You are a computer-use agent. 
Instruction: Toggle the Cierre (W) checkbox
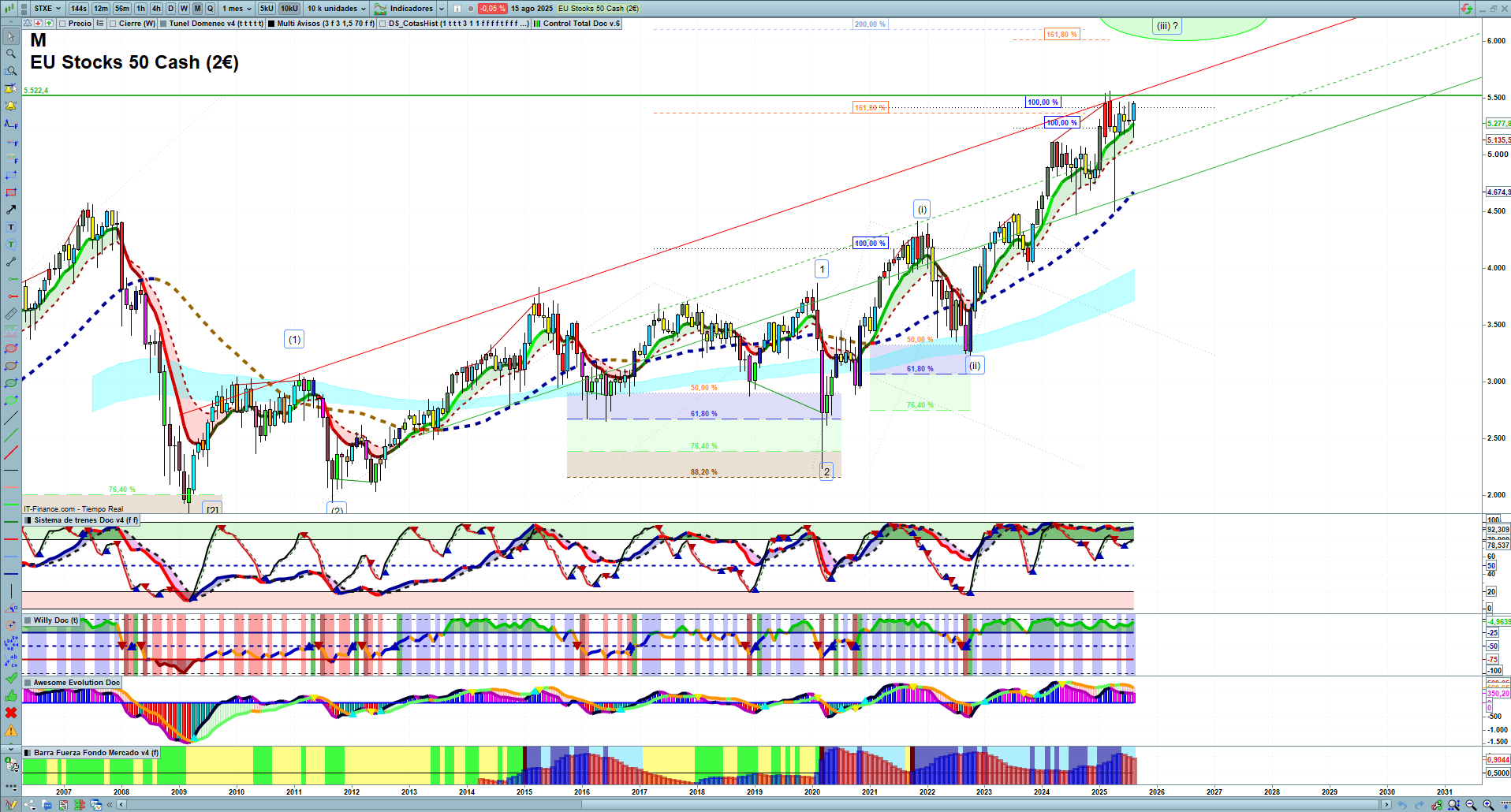[x=113, y=24]
